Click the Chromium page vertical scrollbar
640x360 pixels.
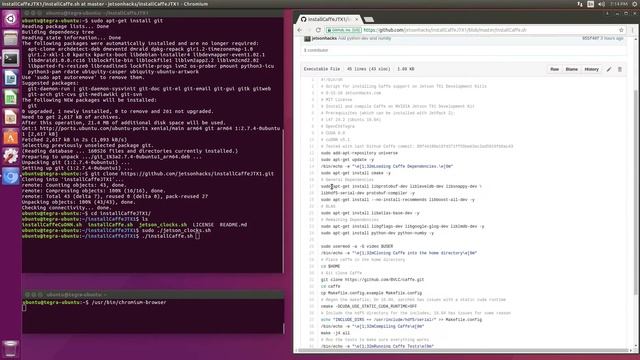635,192
